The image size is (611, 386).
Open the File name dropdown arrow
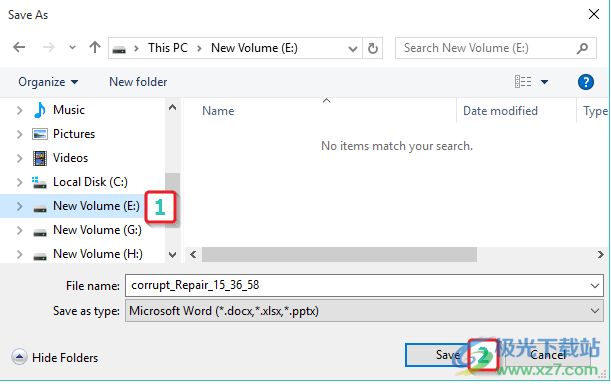tap(595, 286)
